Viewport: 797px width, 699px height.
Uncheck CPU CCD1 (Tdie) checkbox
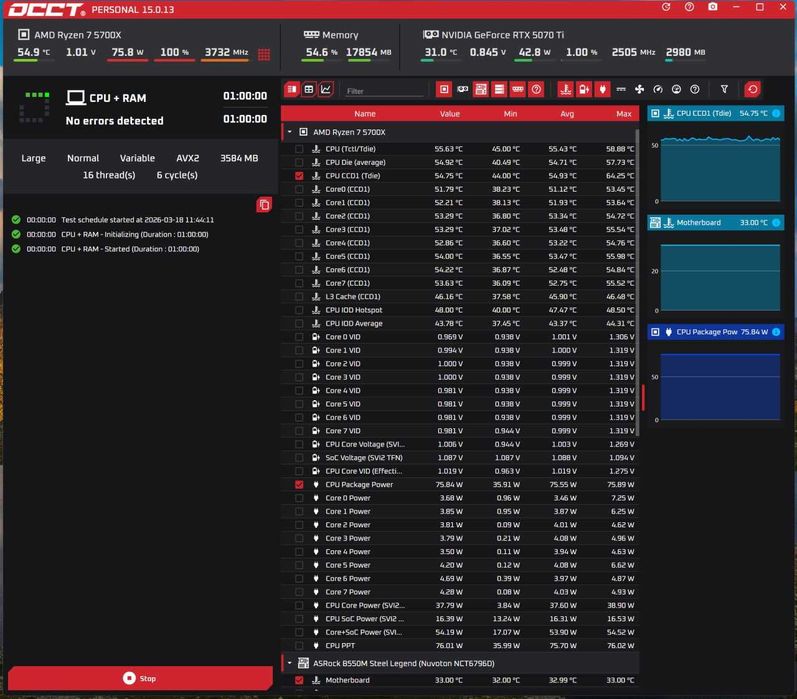[x=299, y=176]
